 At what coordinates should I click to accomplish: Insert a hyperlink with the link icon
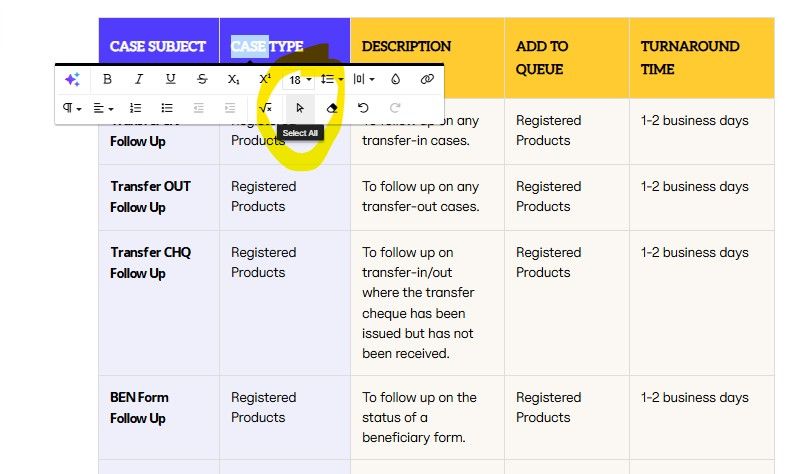click(427, 79)
